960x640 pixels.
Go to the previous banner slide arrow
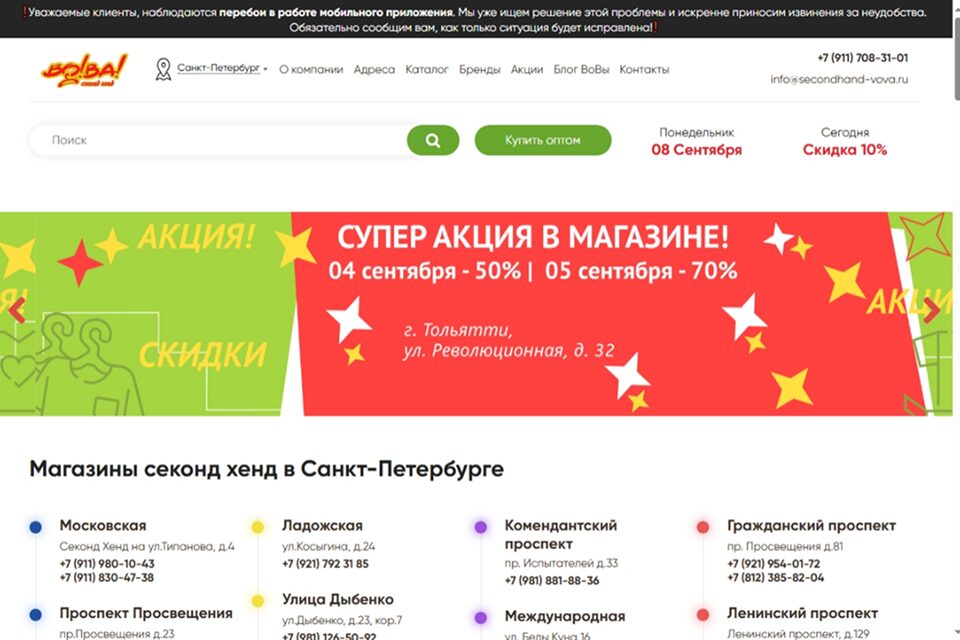[17, 310]
